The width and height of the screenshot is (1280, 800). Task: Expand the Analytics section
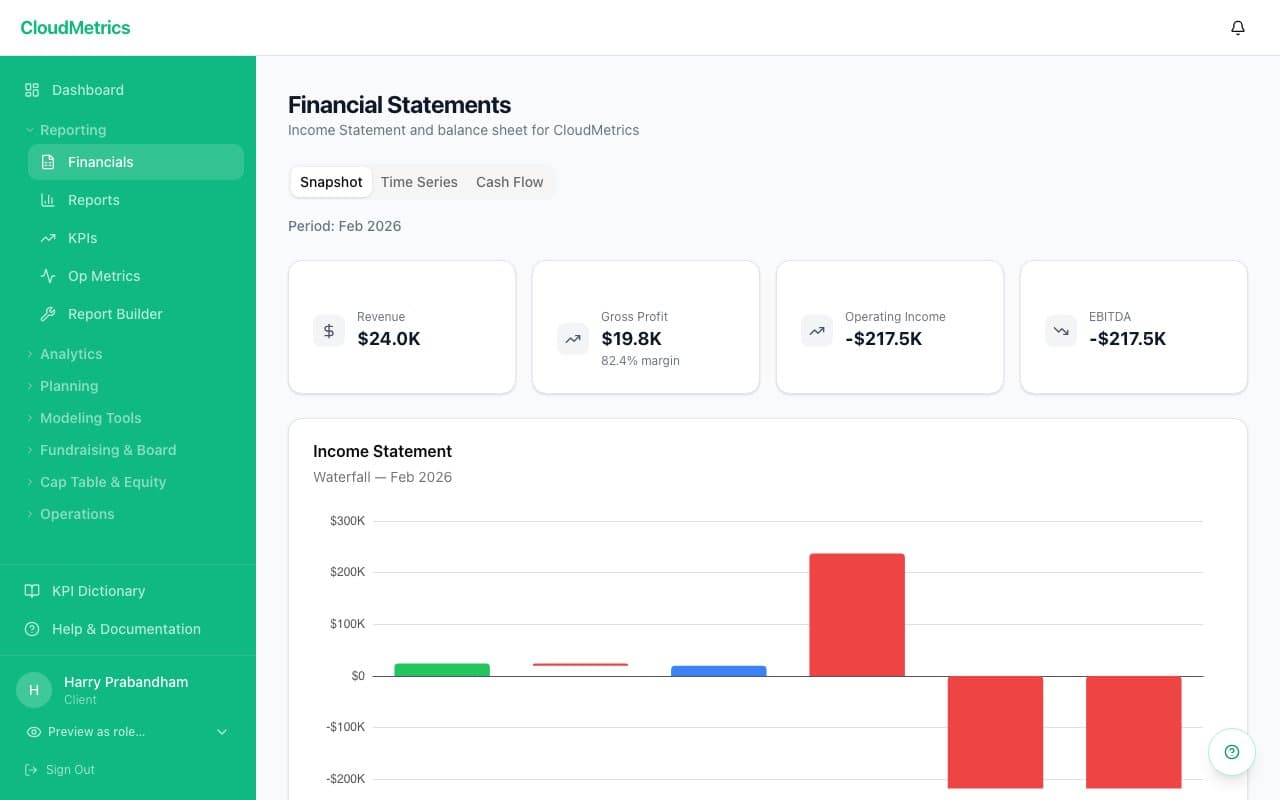pos(71,354)
